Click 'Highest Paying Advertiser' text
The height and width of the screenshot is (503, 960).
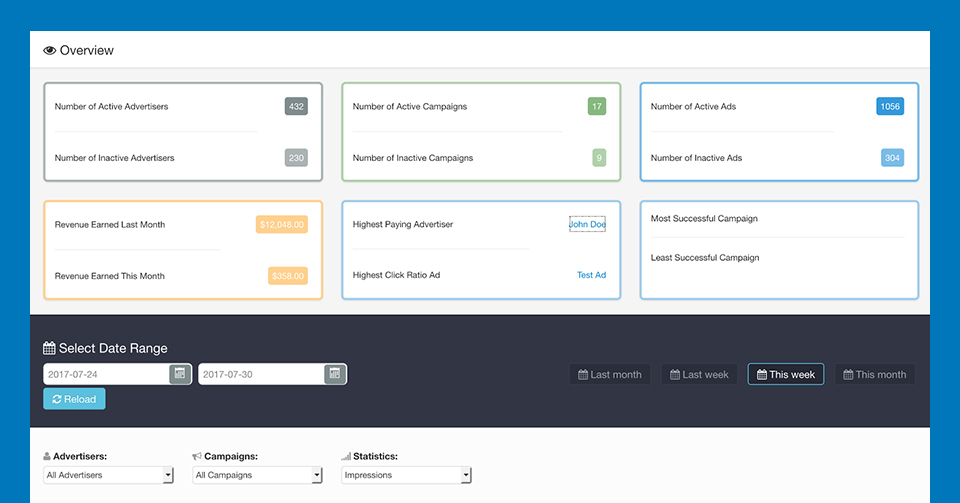403,225
